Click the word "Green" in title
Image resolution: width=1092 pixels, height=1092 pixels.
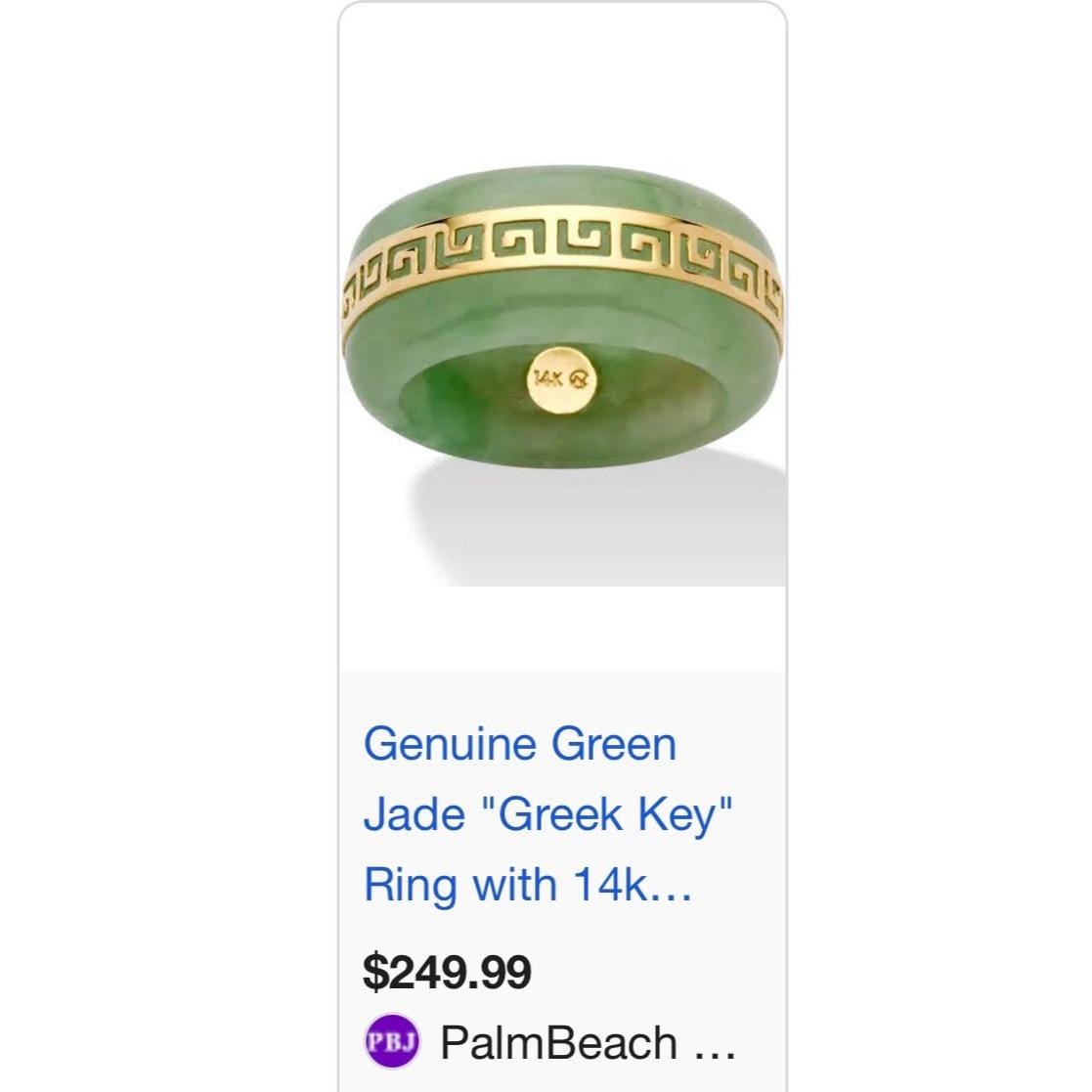click(x=614, y=744)
